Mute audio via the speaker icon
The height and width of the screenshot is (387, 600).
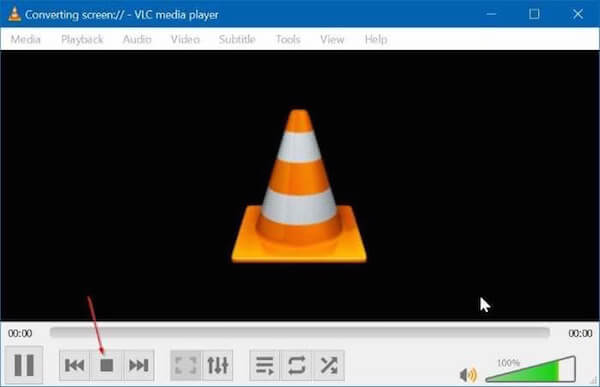pyautogui.click(x=468, y=375)
